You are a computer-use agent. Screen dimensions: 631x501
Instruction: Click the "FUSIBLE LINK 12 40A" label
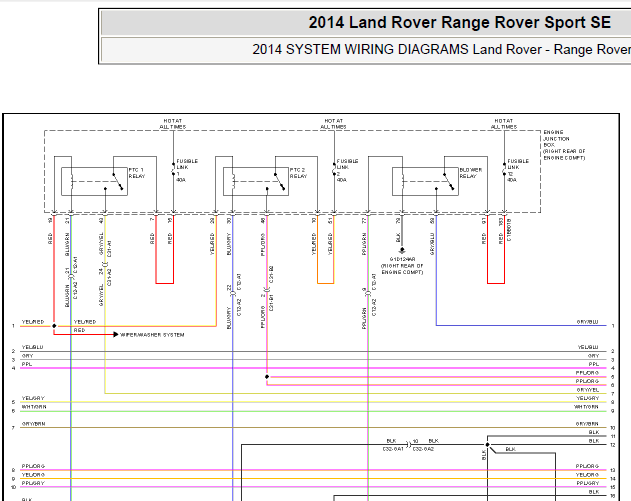click(x=518, y=170)
